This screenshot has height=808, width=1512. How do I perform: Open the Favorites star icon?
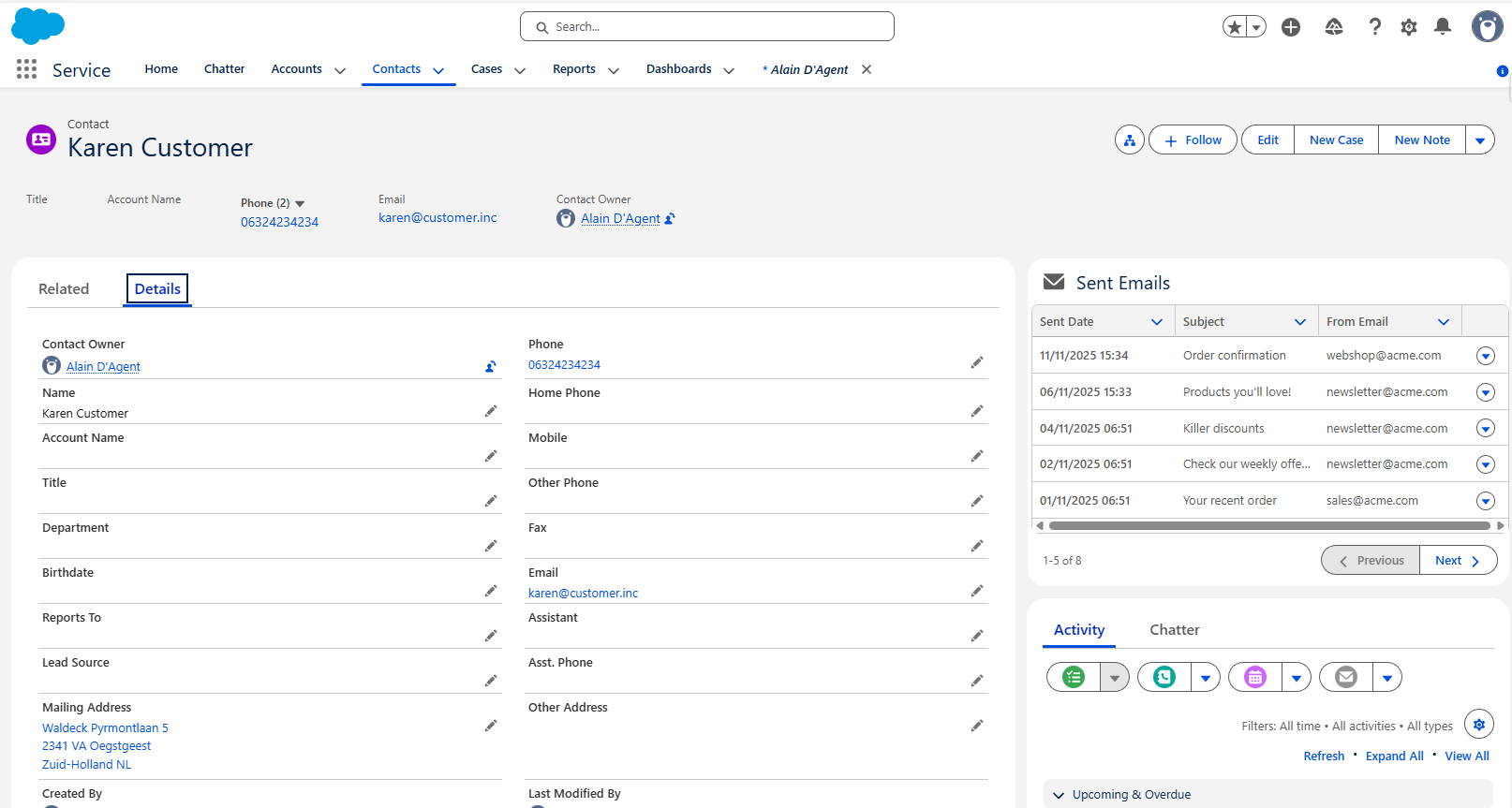(x=1235, y=27)
